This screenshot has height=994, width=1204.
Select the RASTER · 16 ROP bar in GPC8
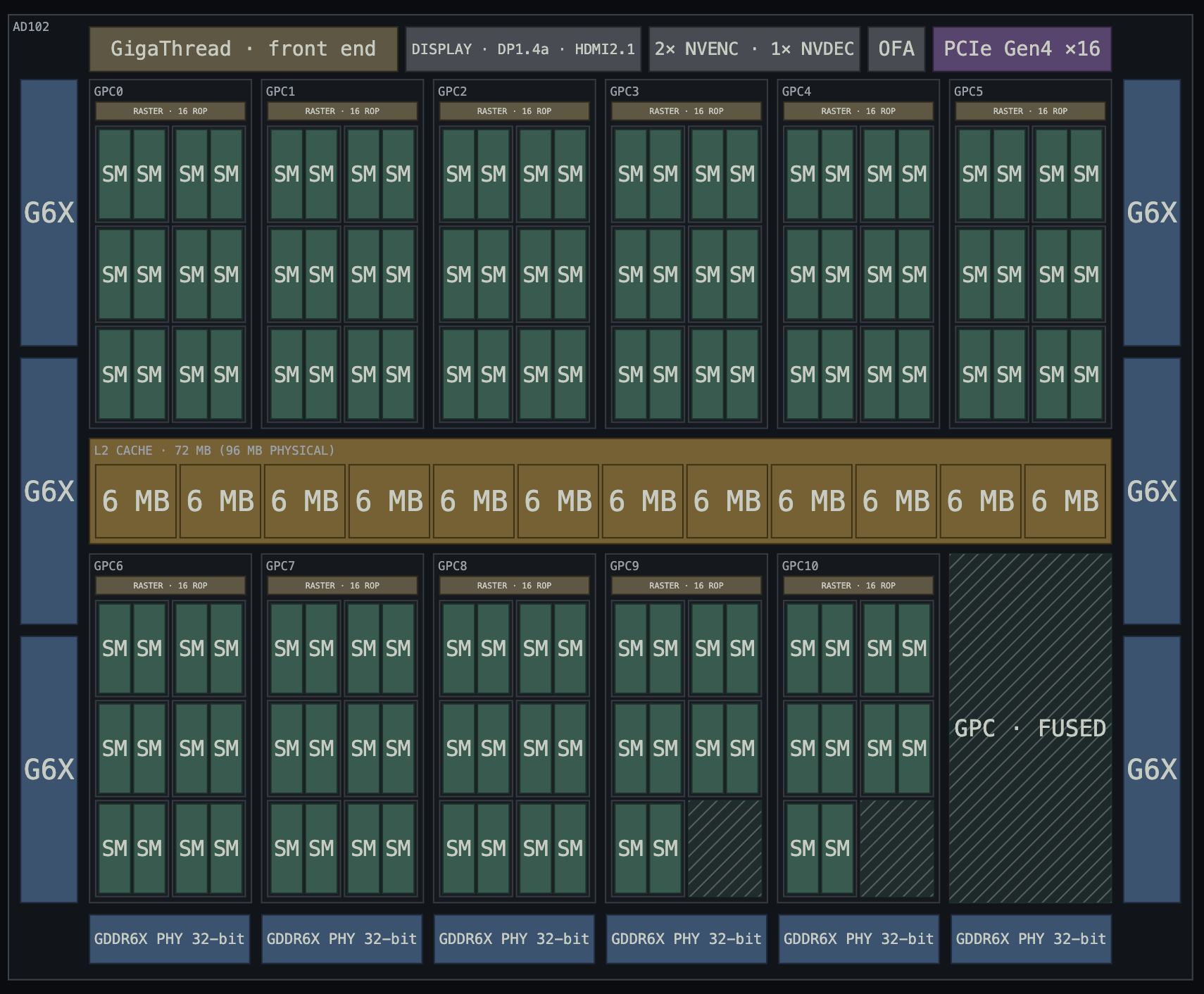click(x=514, y=586)
